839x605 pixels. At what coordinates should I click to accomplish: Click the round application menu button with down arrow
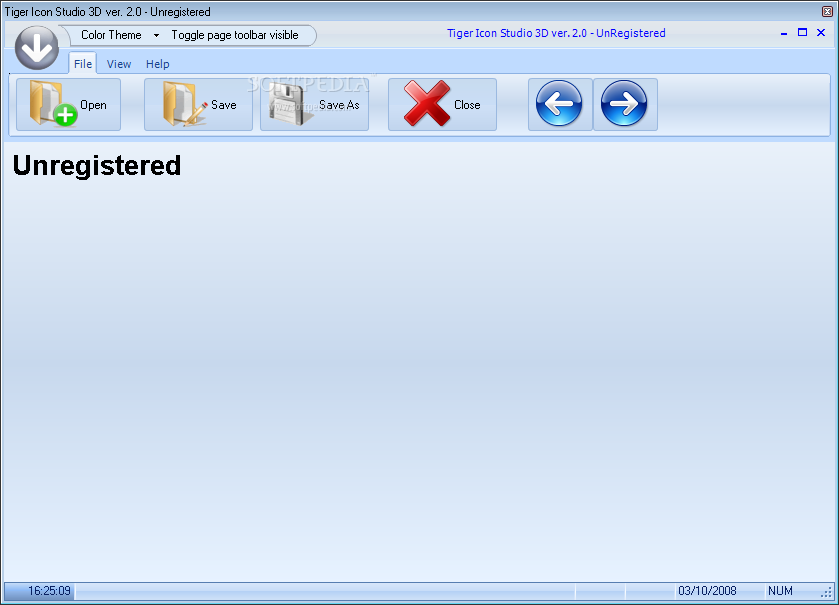point(37,48)
